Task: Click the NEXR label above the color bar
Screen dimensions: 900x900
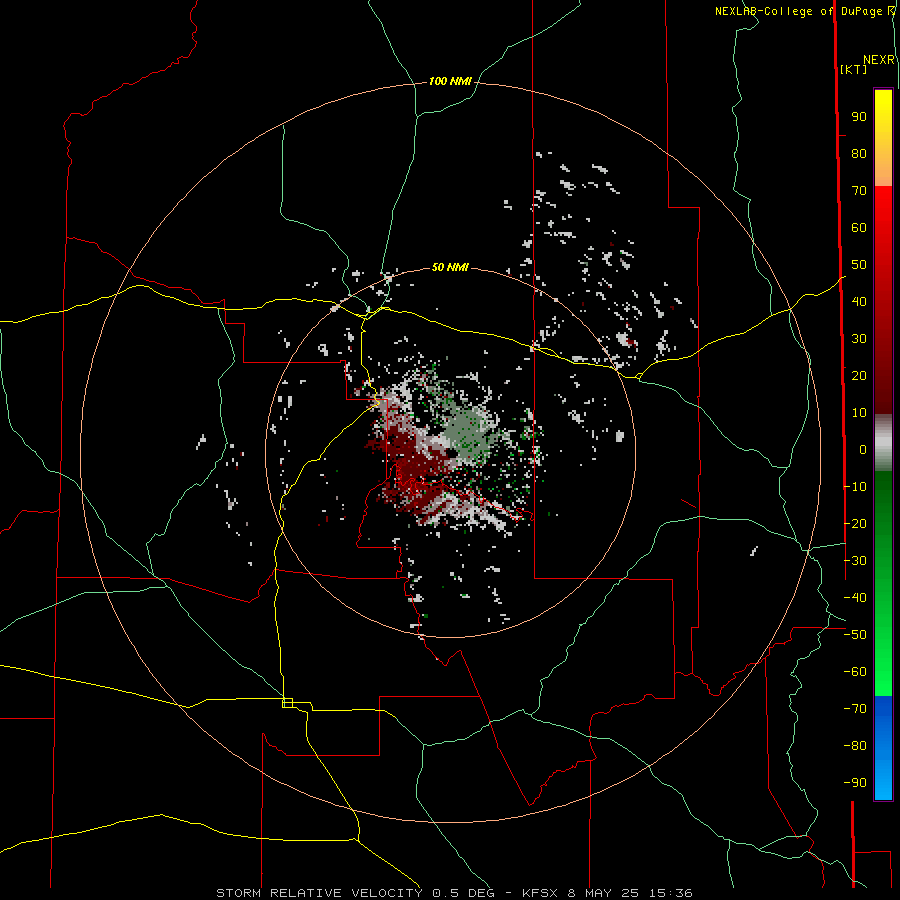Action: pyautogui.click(x=879, y=60)
